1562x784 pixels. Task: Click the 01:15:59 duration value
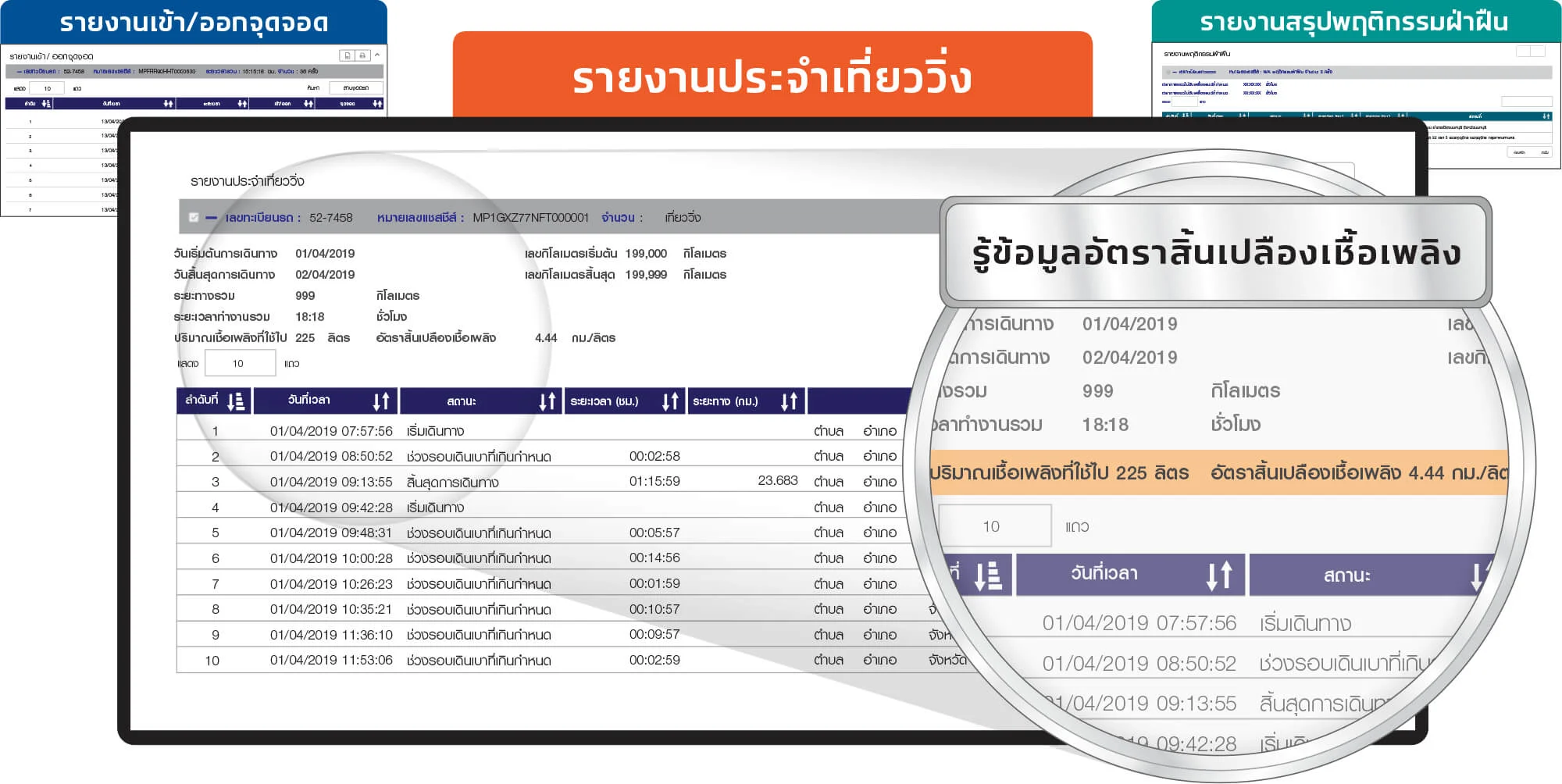coord(654,482)
